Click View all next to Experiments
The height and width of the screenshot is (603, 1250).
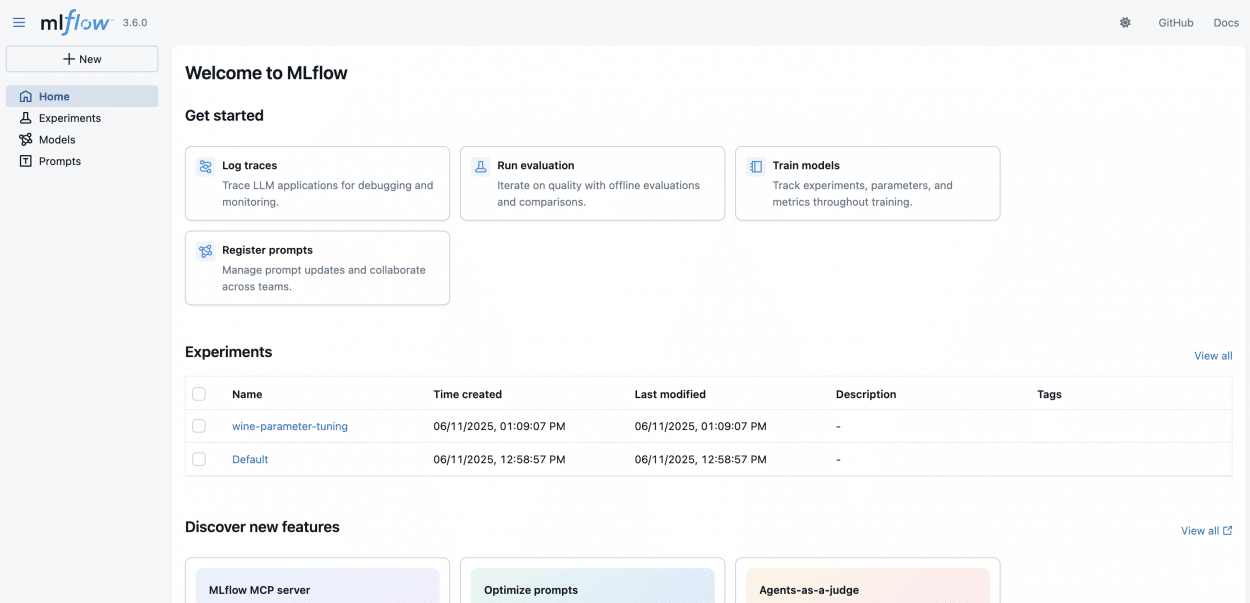coord(1213,355)
